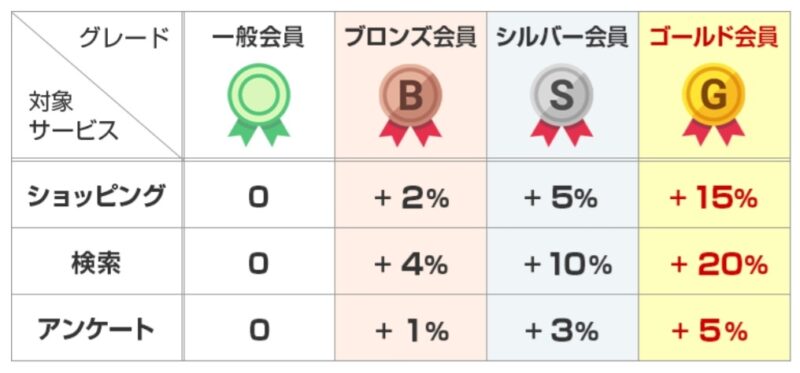Click the 対象サービス label in corner cell
The image size is (800, 373).
click(x=72, y=116)
